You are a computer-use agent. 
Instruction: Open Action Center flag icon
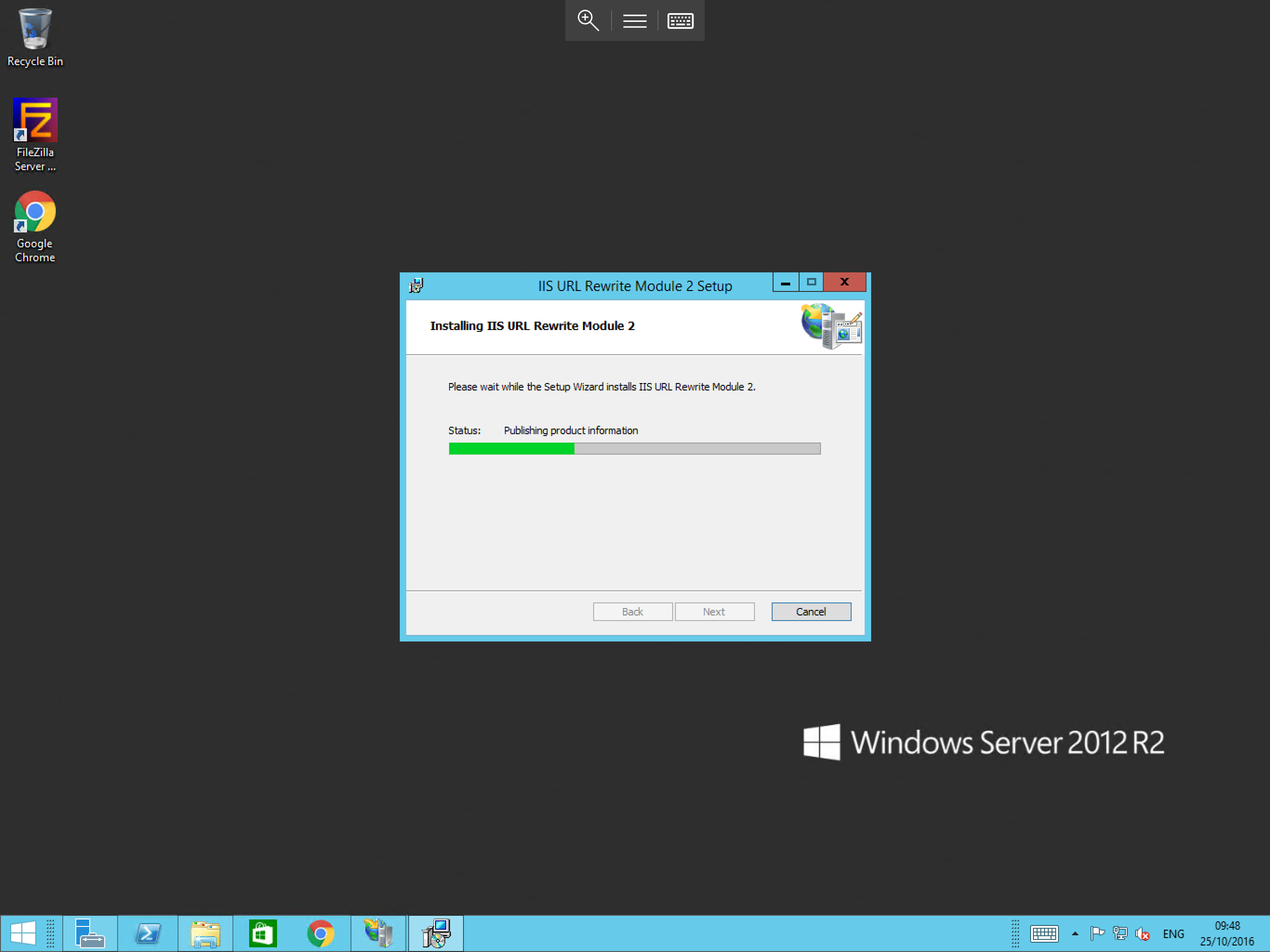tap(1097, 933)
